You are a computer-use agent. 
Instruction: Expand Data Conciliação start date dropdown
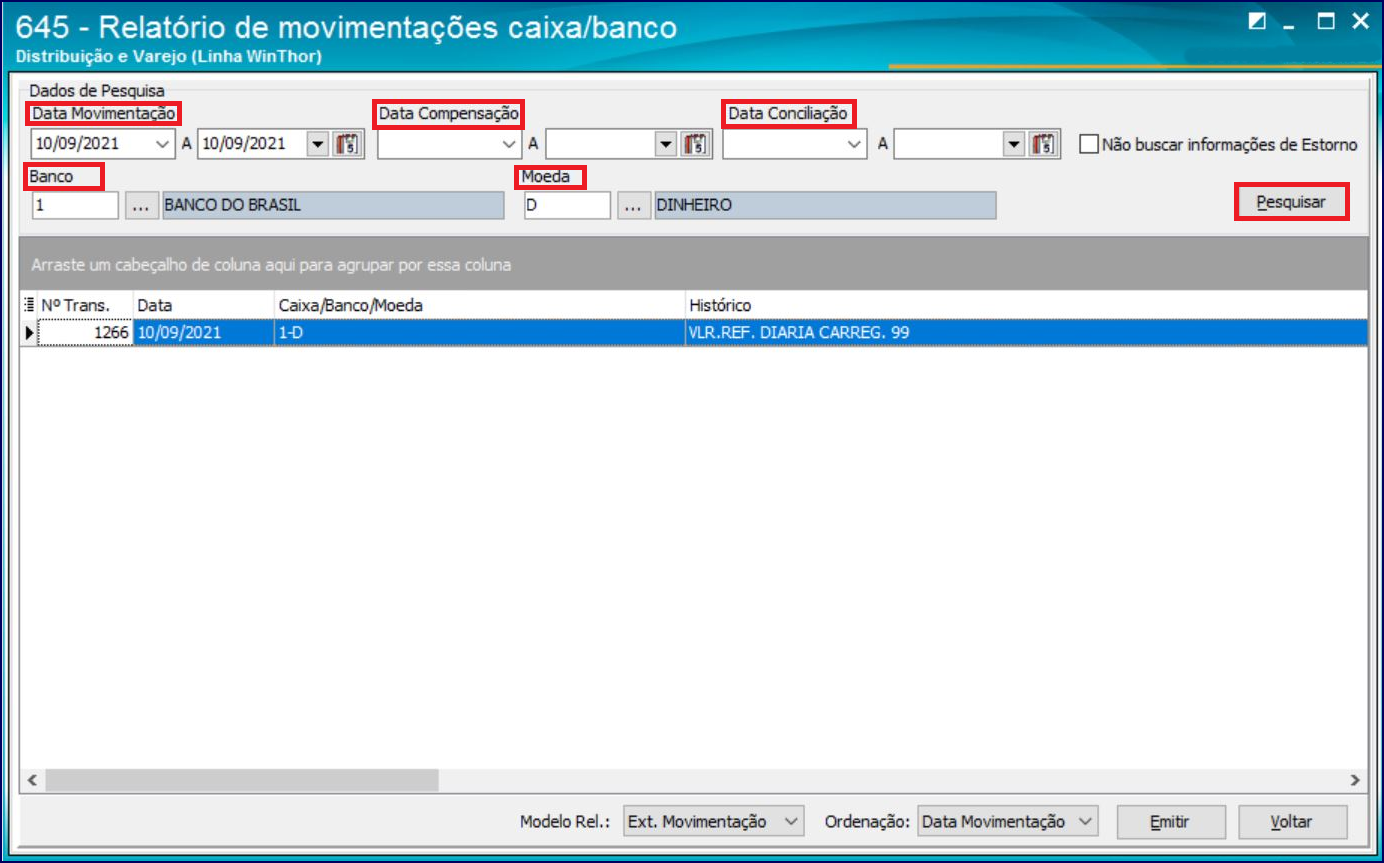[x=856, y=144]
